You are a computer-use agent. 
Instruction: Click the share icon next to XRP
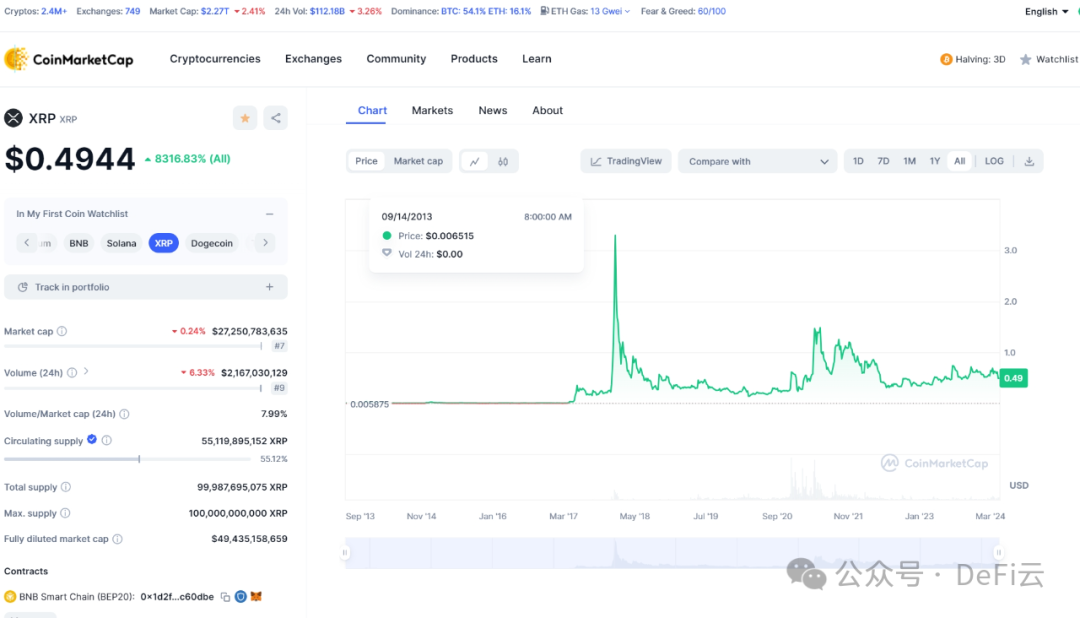point(276,118)
